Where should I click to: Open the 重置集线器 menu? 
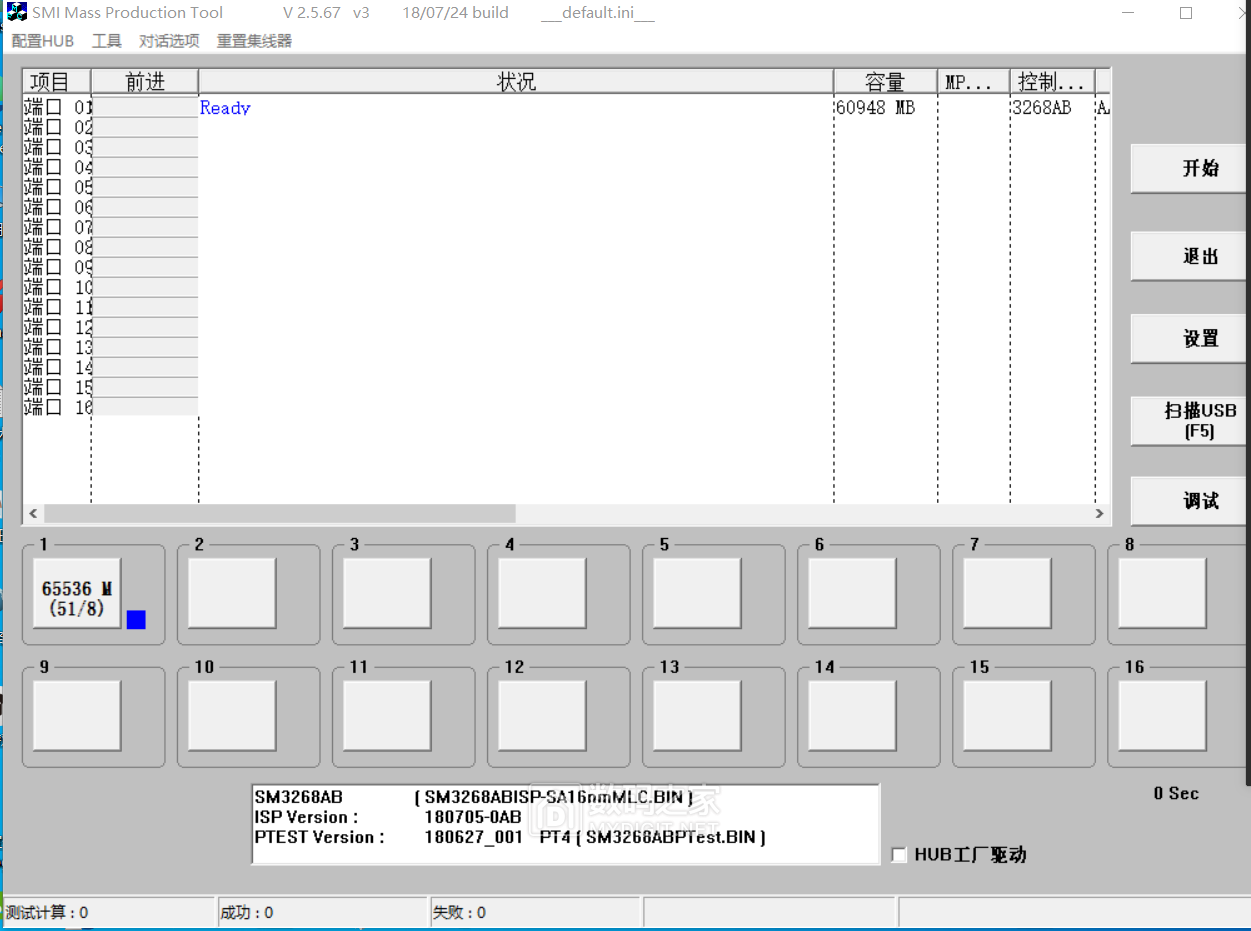(254, 41)
